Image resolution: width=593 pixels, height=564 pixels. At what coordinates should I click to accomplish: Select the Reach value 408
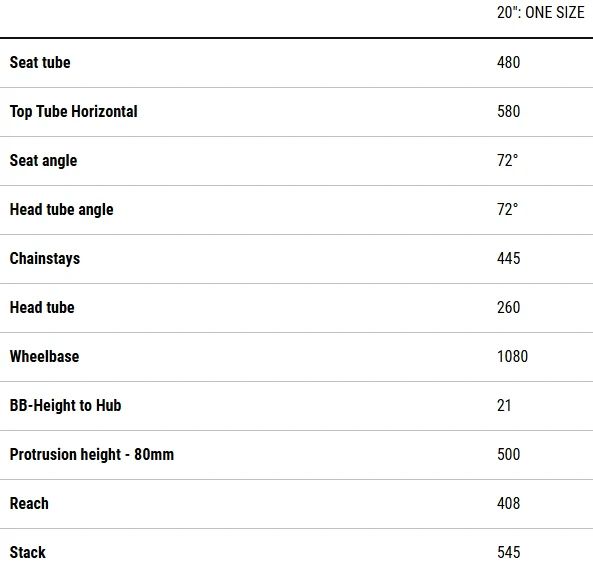pos(508,503)
